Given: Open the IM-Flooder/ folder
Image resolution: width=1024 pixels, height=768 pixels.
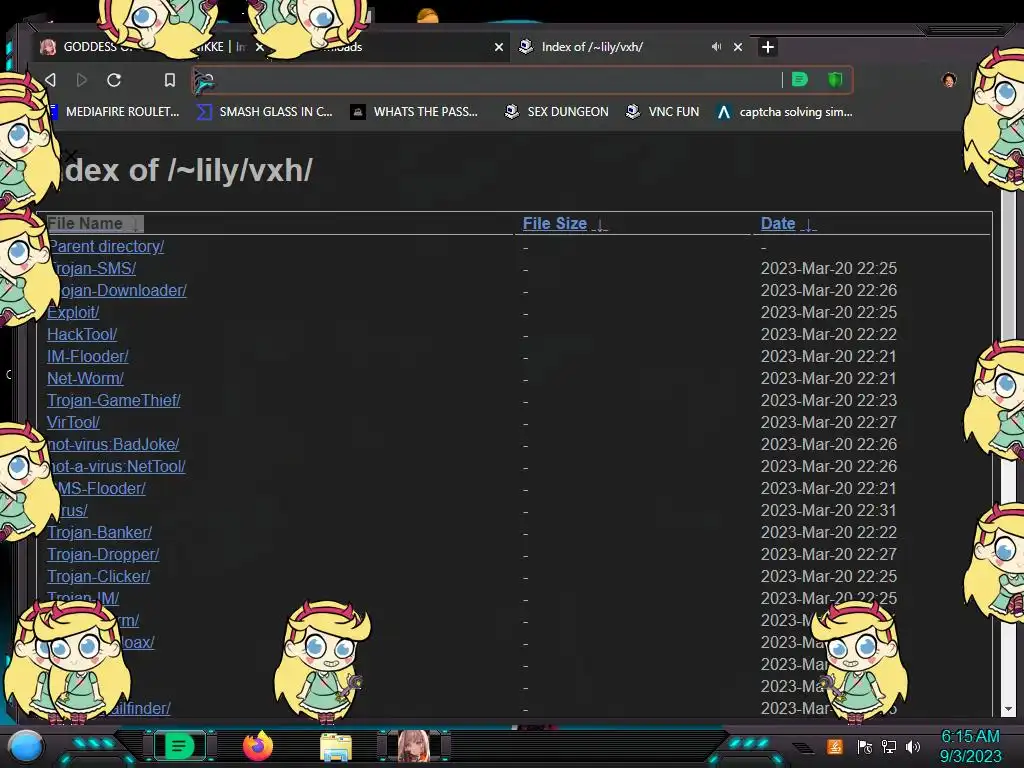Looking at the screenshot, I should 88,357.
